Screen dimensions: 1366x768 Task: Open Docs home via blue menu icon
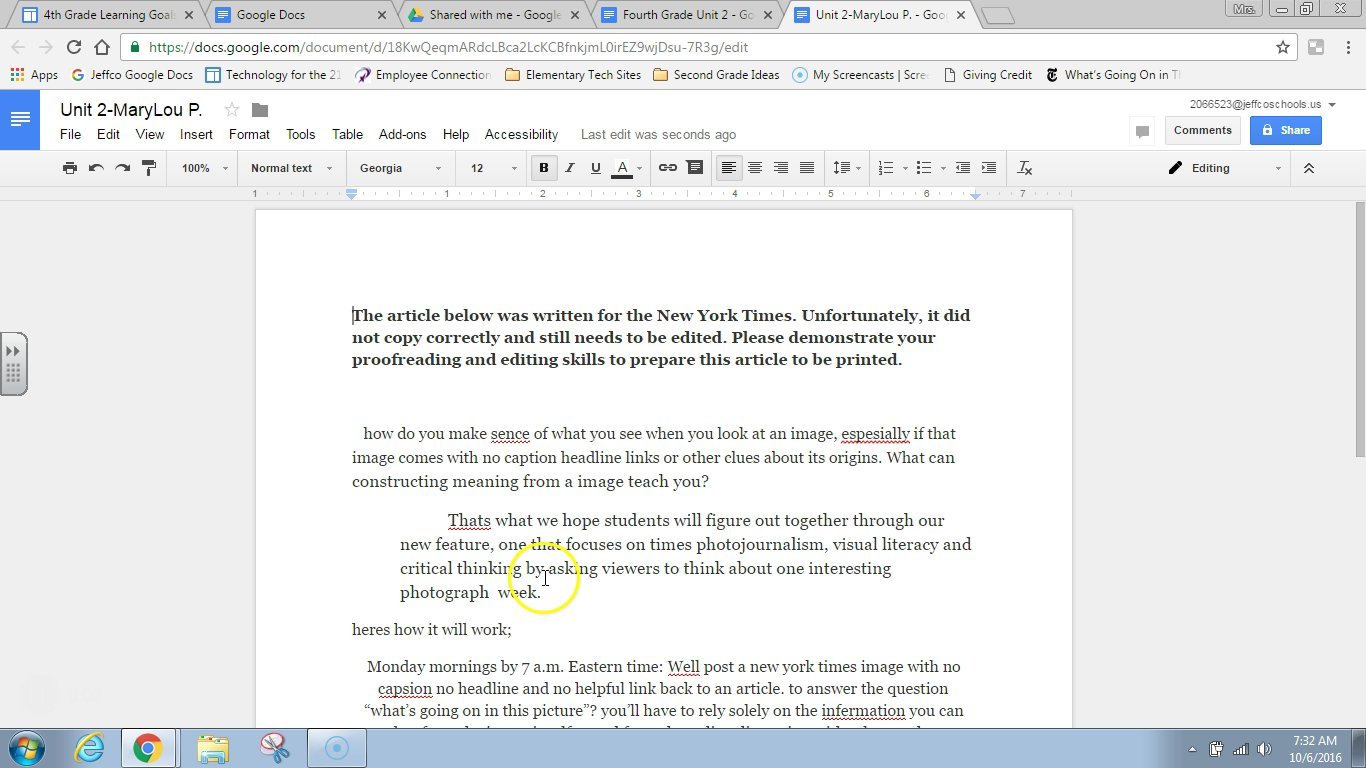pyautogui.click(x=20, y=119)
